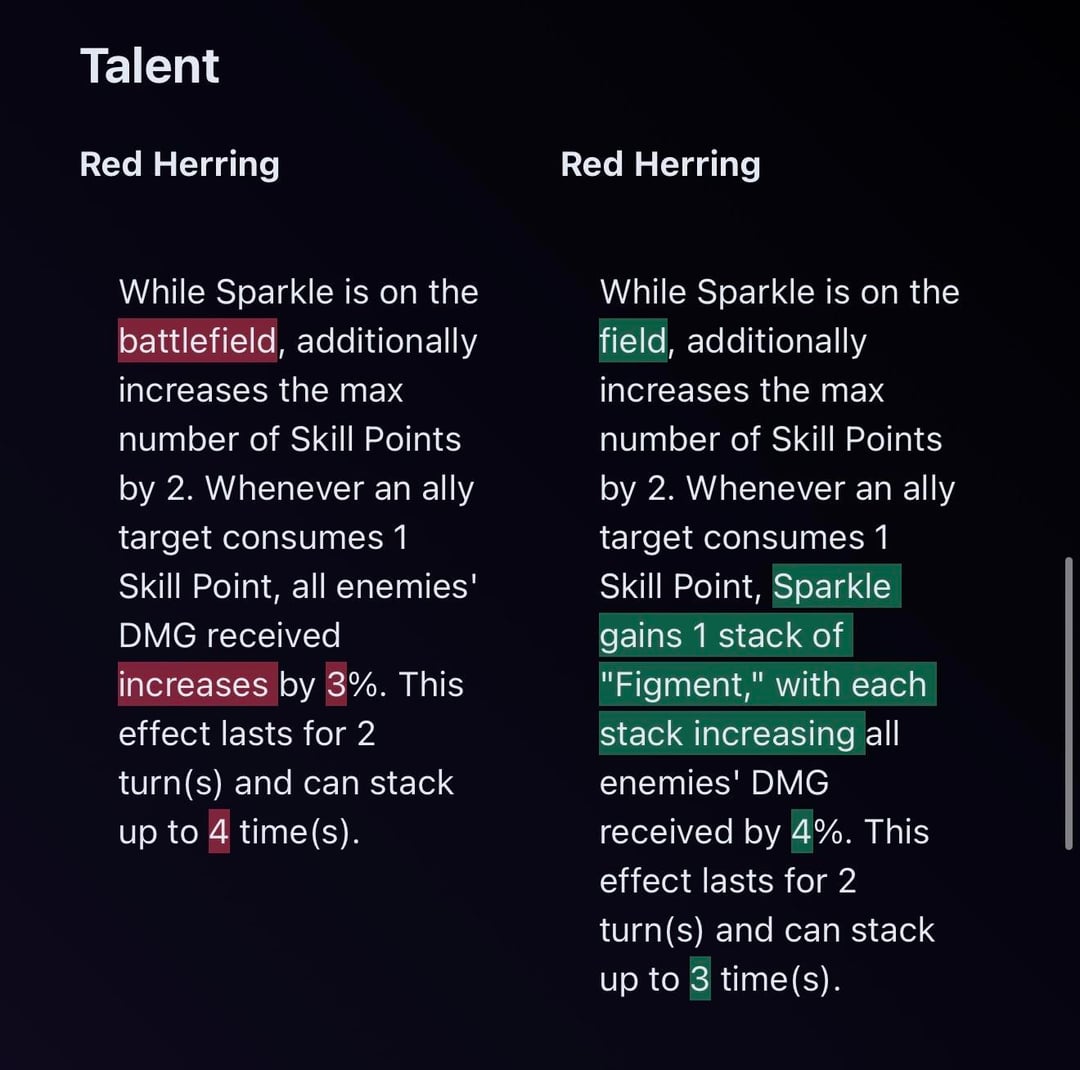Click the red-highlighted "4" stack count
Viewport: 1080px width, 1070px height.
[x=219, y=832]
